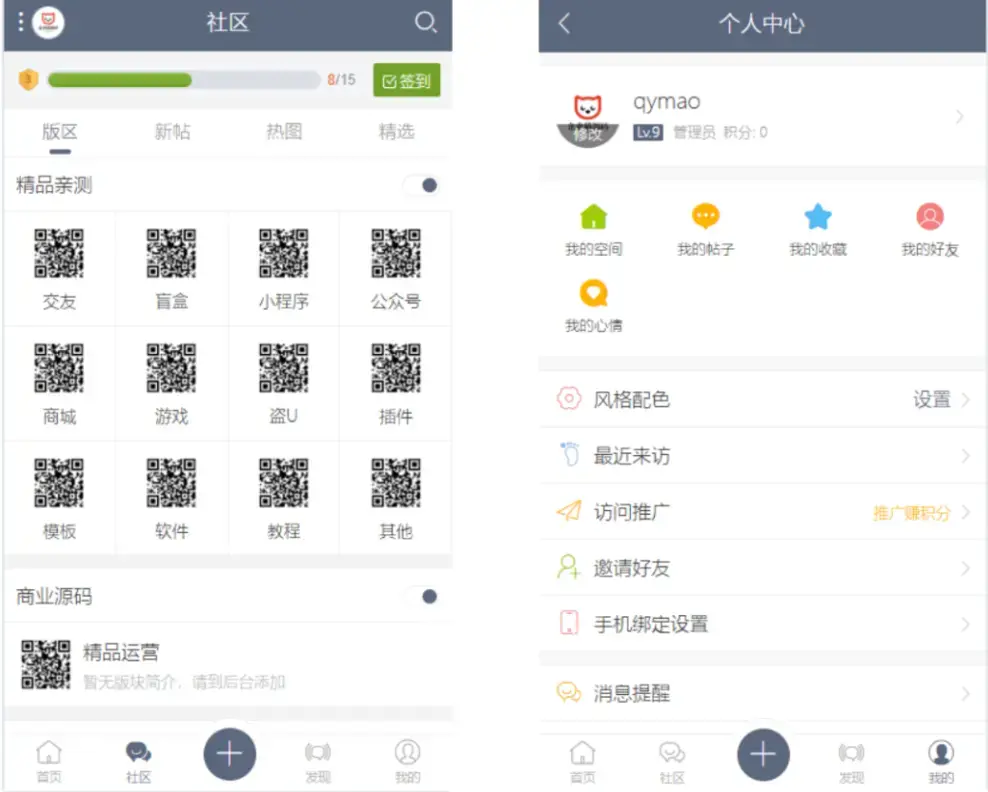The image size is (988, 792).
Task: Open the 交友 QR code thumbnail
Action: point(59,253)
